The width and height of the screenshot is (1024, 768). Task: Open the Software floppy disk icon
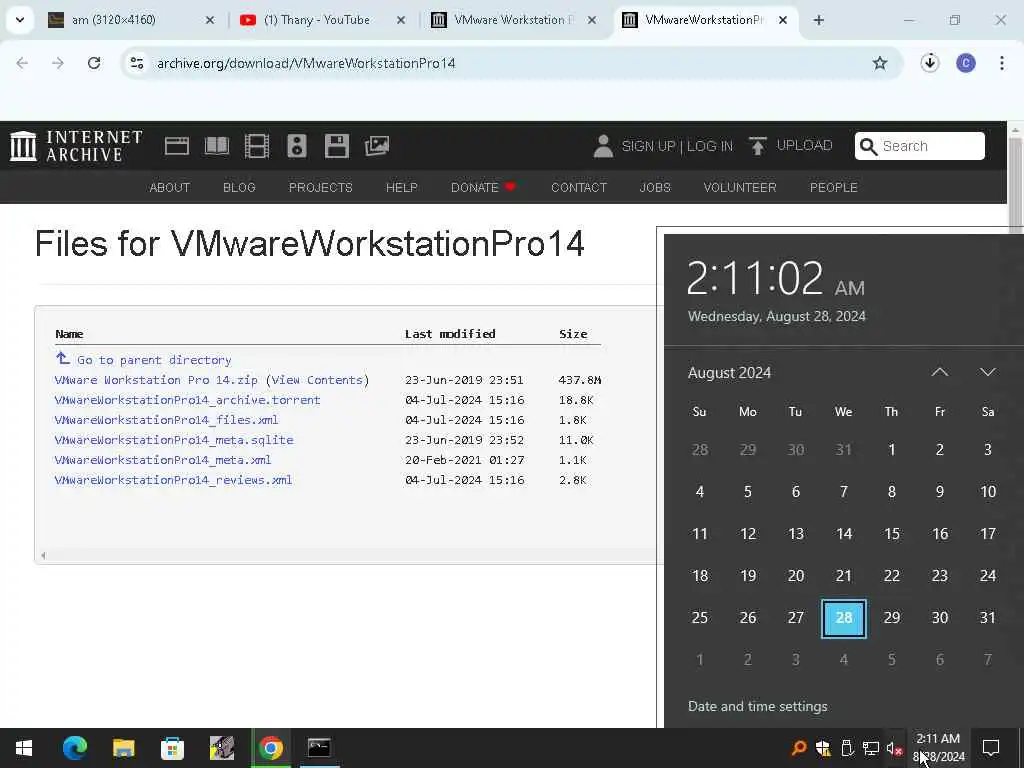pyautogui.click(x=337, y=146)
